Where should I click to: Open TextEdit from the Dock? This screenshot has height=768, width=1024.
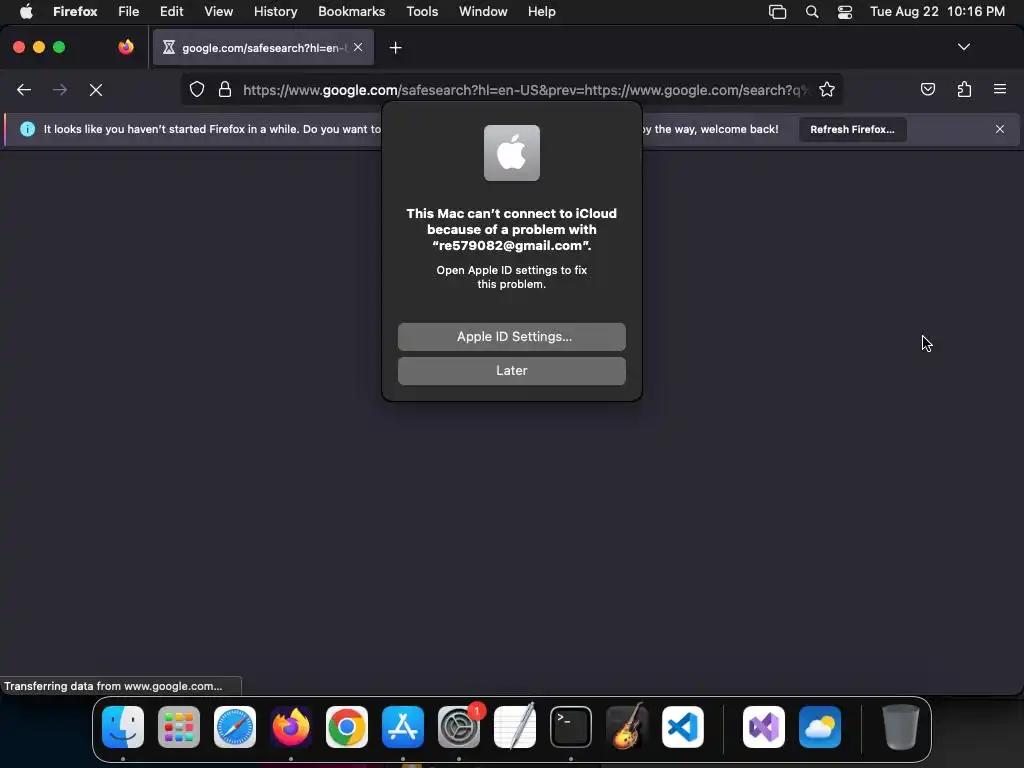(x=515, y=727)
